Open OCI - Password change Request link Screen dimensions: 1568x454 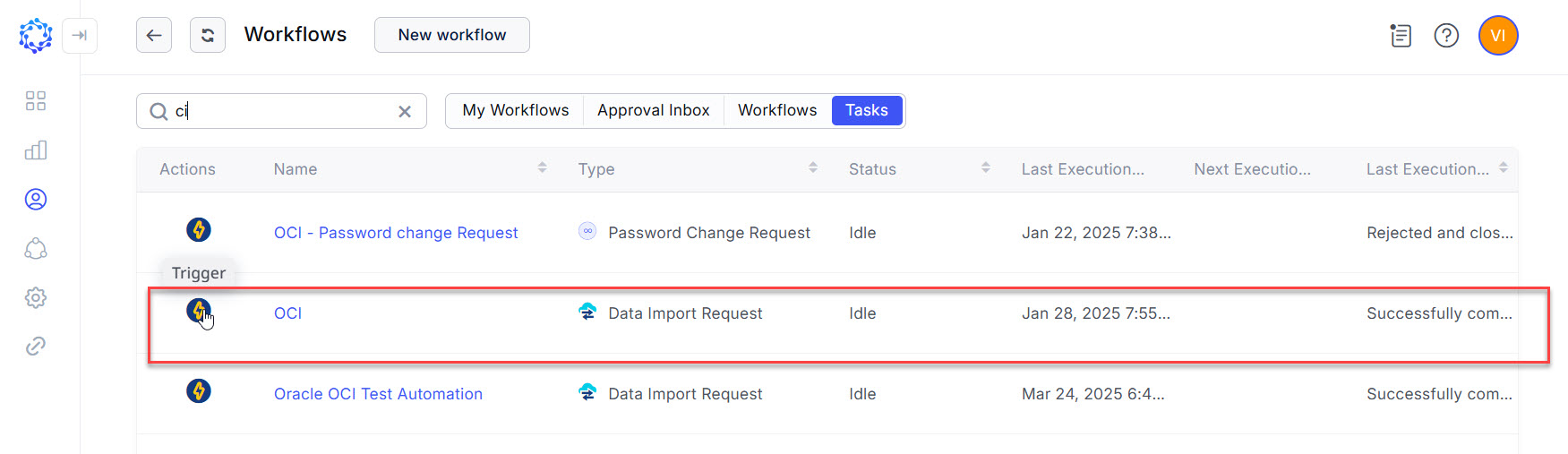pos(396,233)
